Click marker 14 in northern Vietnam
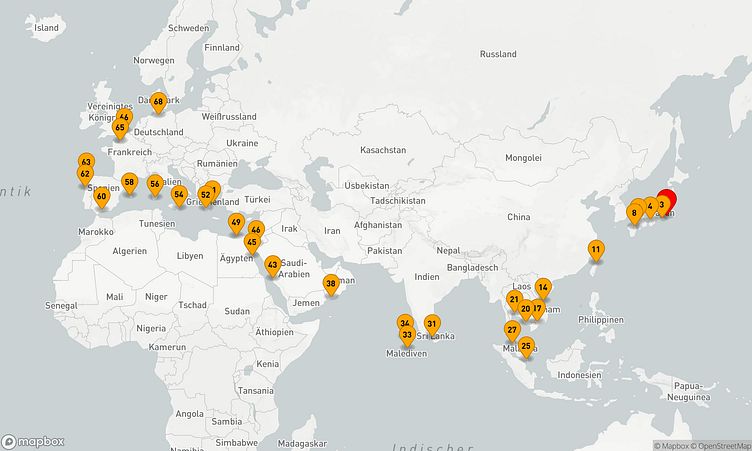Image resolution: width=752 pixels, height=451 pixels. (x=543, y=287)
